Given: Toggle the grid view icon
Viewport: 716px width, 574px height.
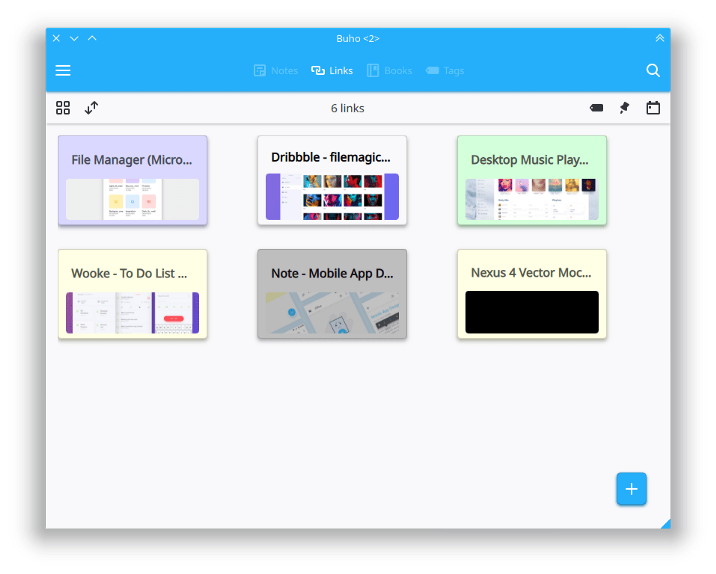Looking at the screenshot, I should pyautogui.click(x=63, y=108).
